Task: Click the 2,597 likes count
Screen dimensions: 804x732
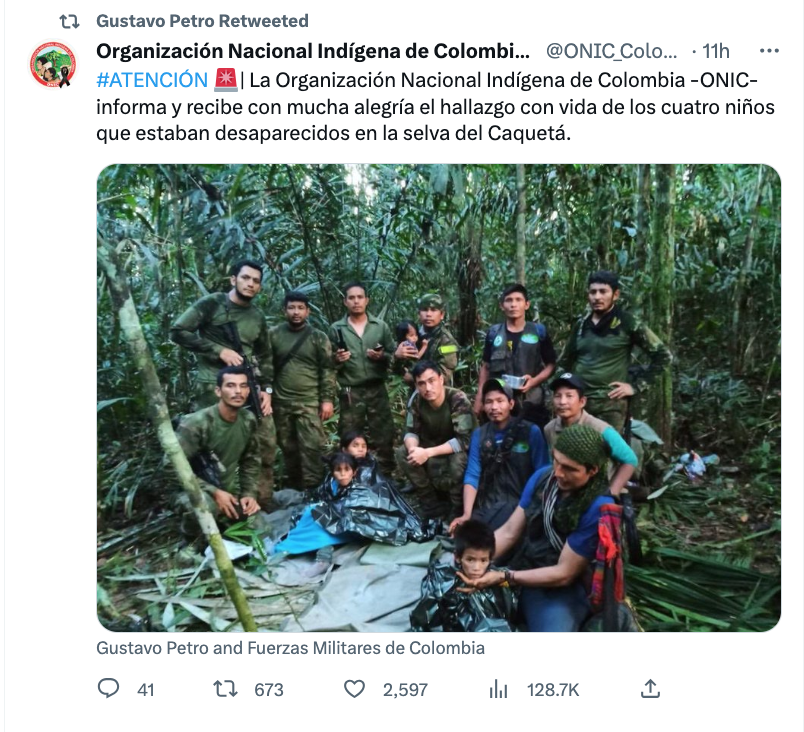Action: pyautogui.click(x=405, y=690)
